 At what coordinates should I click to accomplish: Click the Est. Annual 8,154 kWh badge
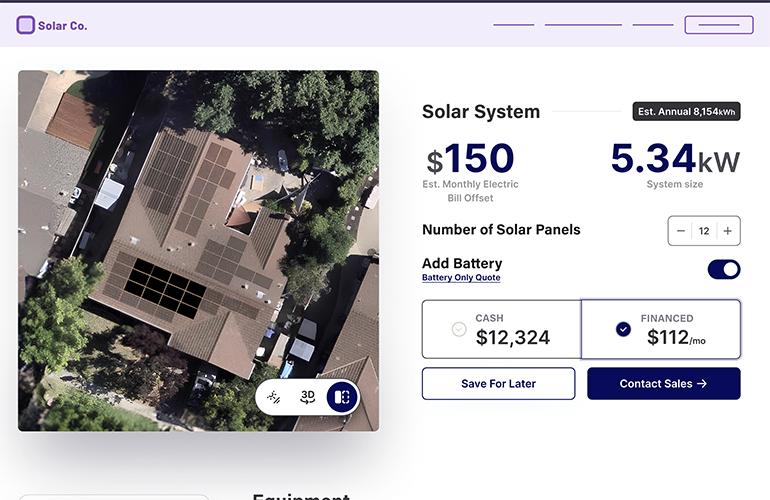click(x=687, y=111)
